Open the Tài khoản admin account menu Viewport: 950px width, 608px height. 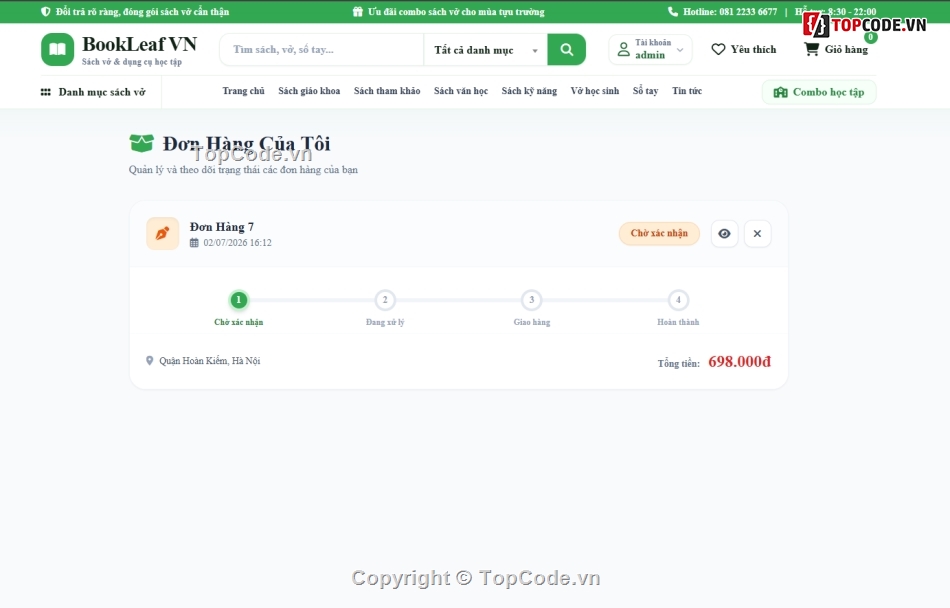coord(650,49)
